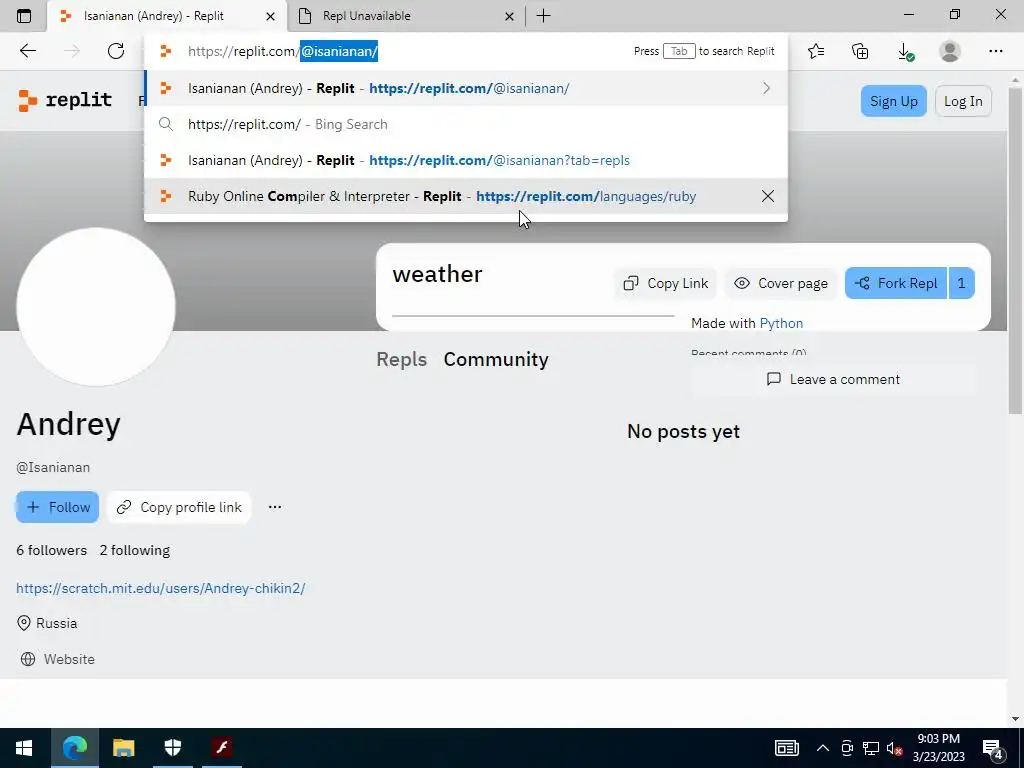This screenshot has height=768, width=1024.
Task: Show the browser downloads
Action: (905, 51)
